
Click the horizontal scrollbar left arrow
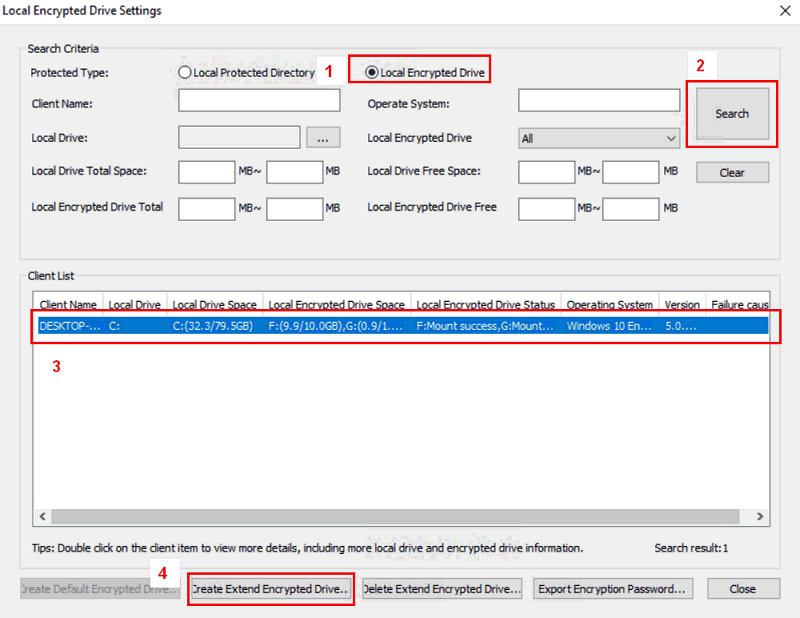click(x=42, y=517)
